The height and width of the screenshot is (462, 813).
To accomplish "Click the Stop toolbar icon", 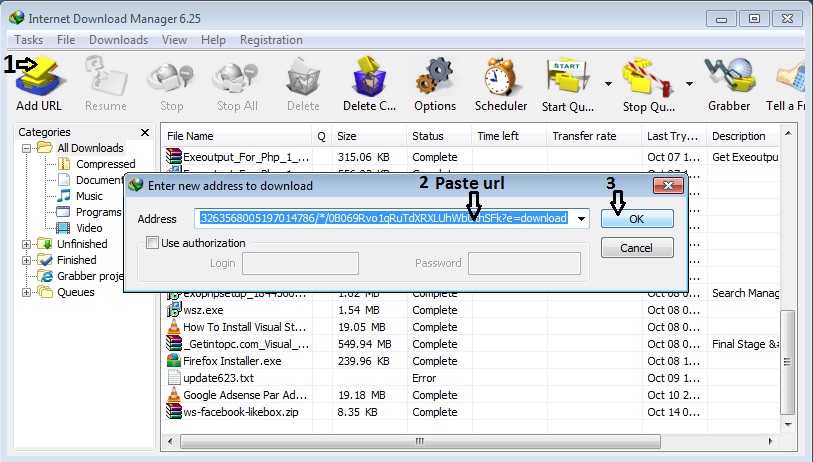I will [171, 78].
